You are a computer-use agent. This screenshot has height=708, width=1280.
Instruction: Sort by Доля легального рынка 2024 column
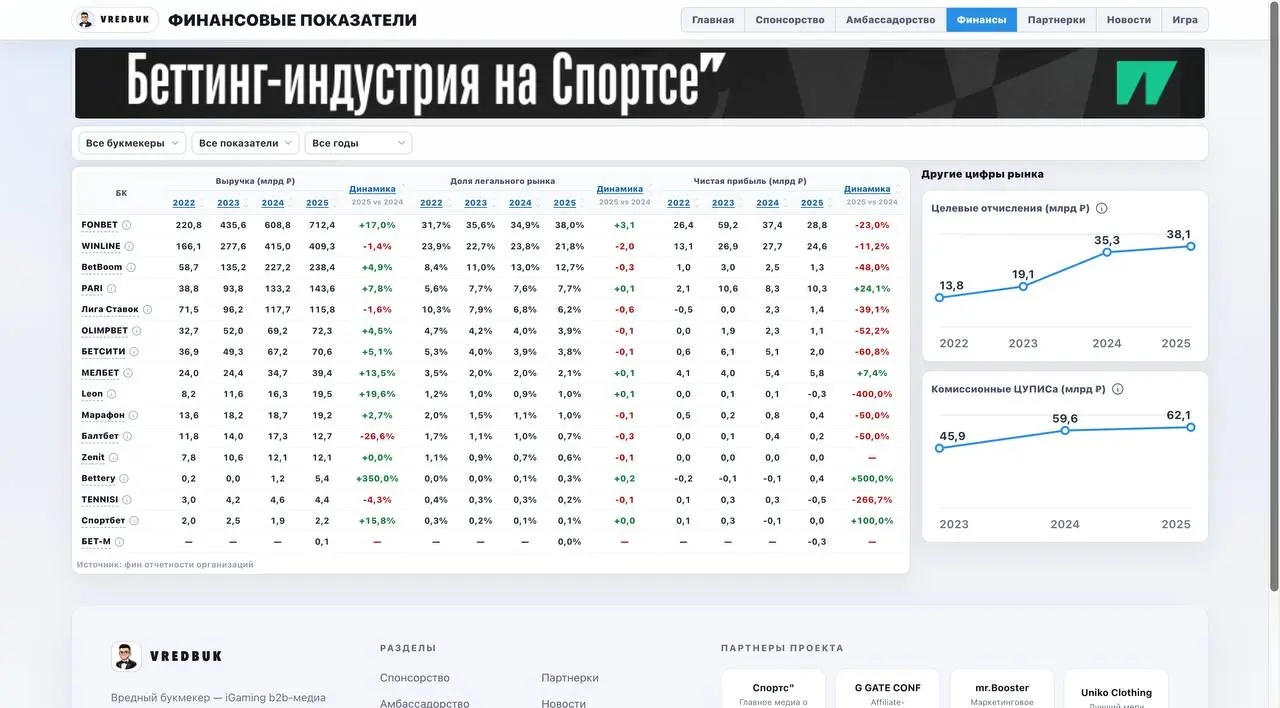tap(520, 203)
